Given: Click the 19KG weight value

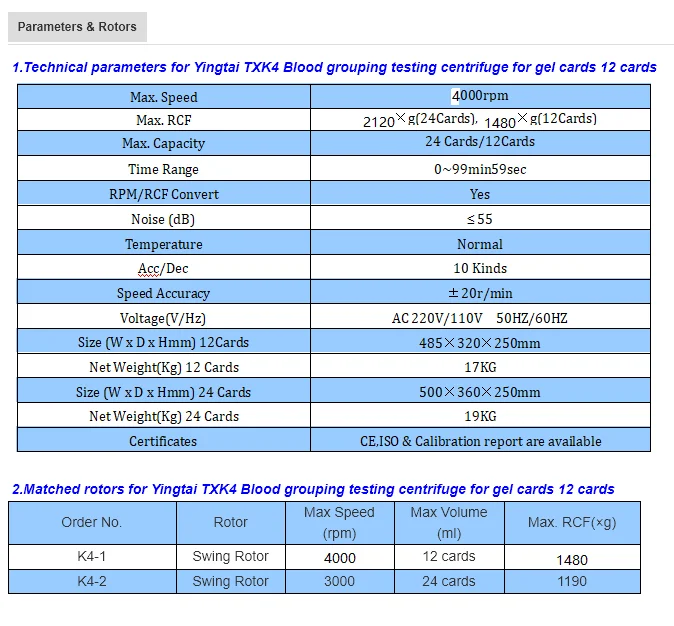Looking at the screenshot, I should [x=480, y=416].
